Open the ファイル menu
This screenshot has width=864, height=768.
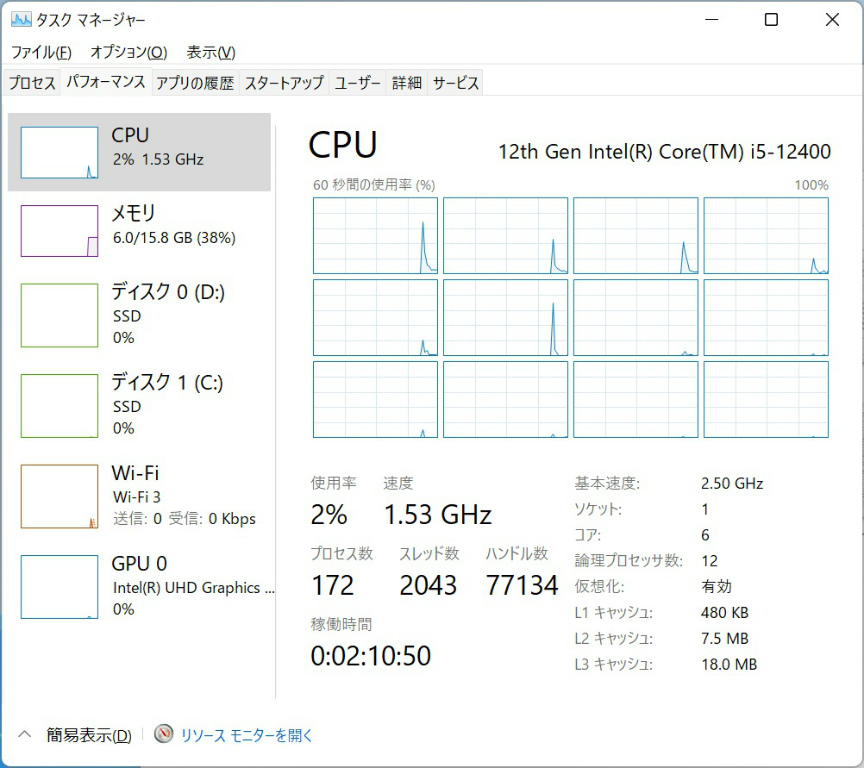[41, 52]
